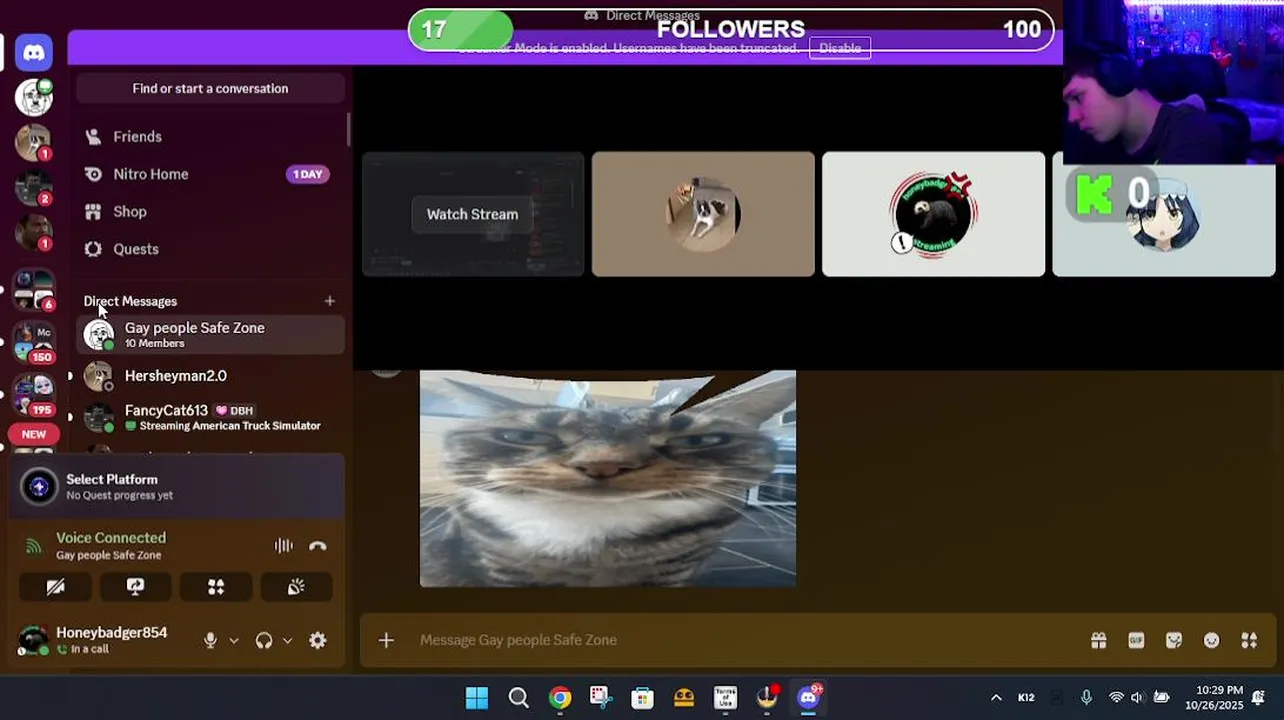1284x720 pixels.
Task: Open FancyCat613 direct message
Action: coord(210,417)
